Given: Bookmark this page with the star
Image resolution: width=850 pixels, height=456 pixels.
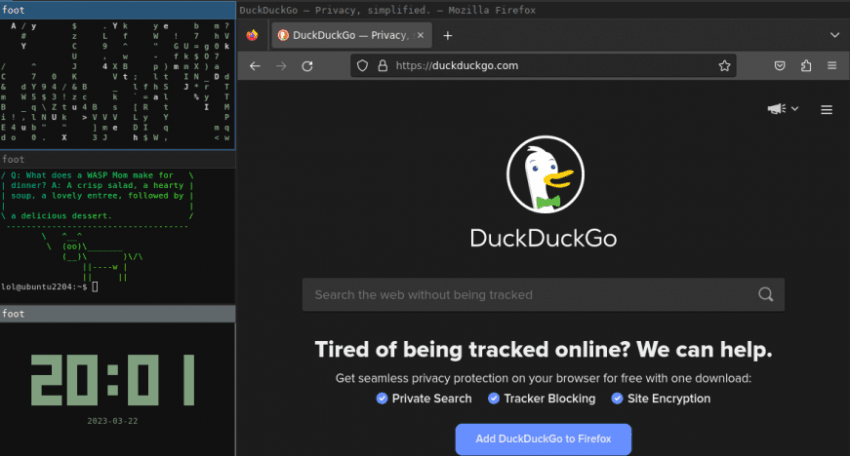Looking at the screenshot, I should point(724,66).
